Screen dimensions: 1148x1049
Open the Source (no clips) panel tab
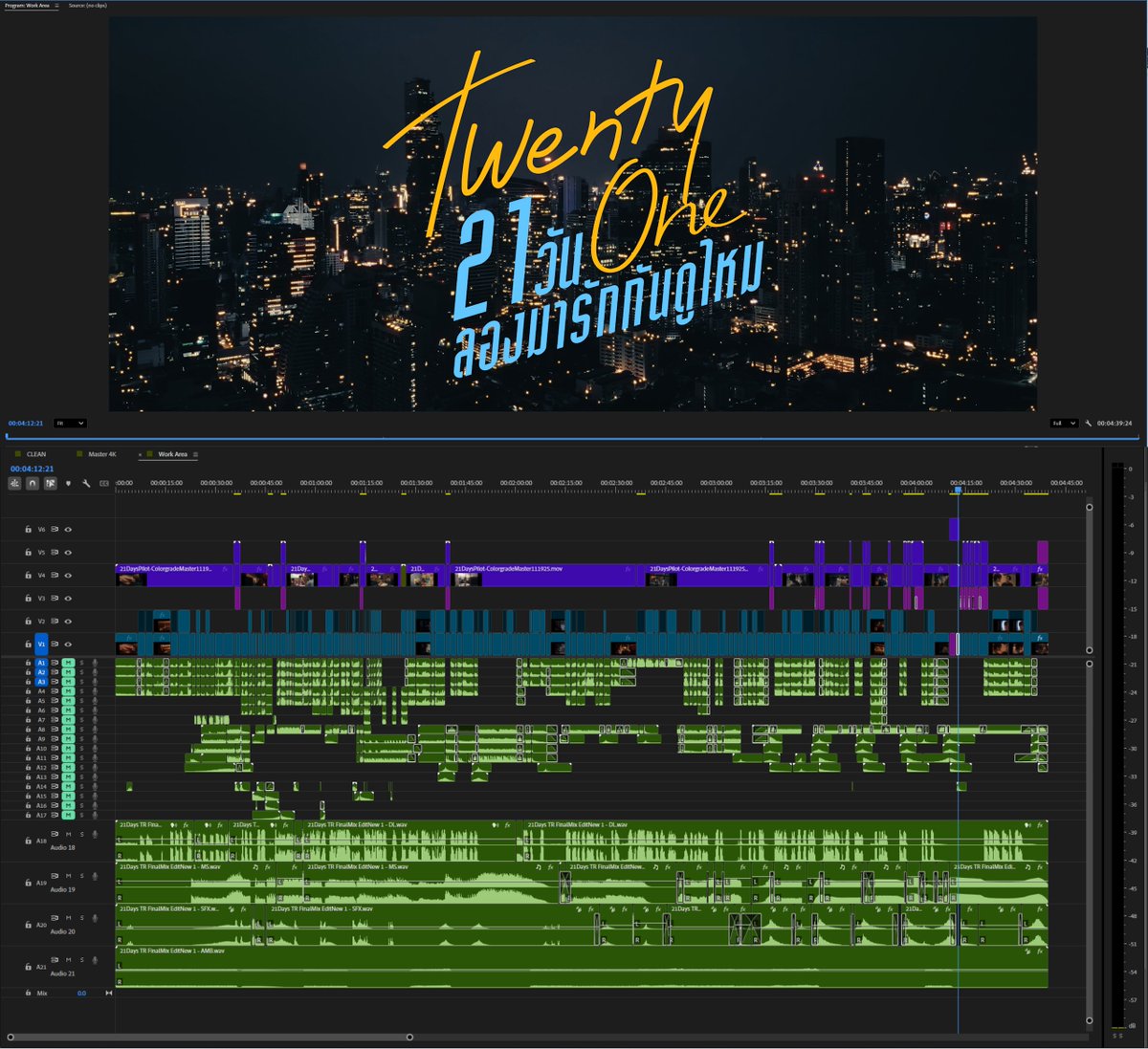click(88, 6)
